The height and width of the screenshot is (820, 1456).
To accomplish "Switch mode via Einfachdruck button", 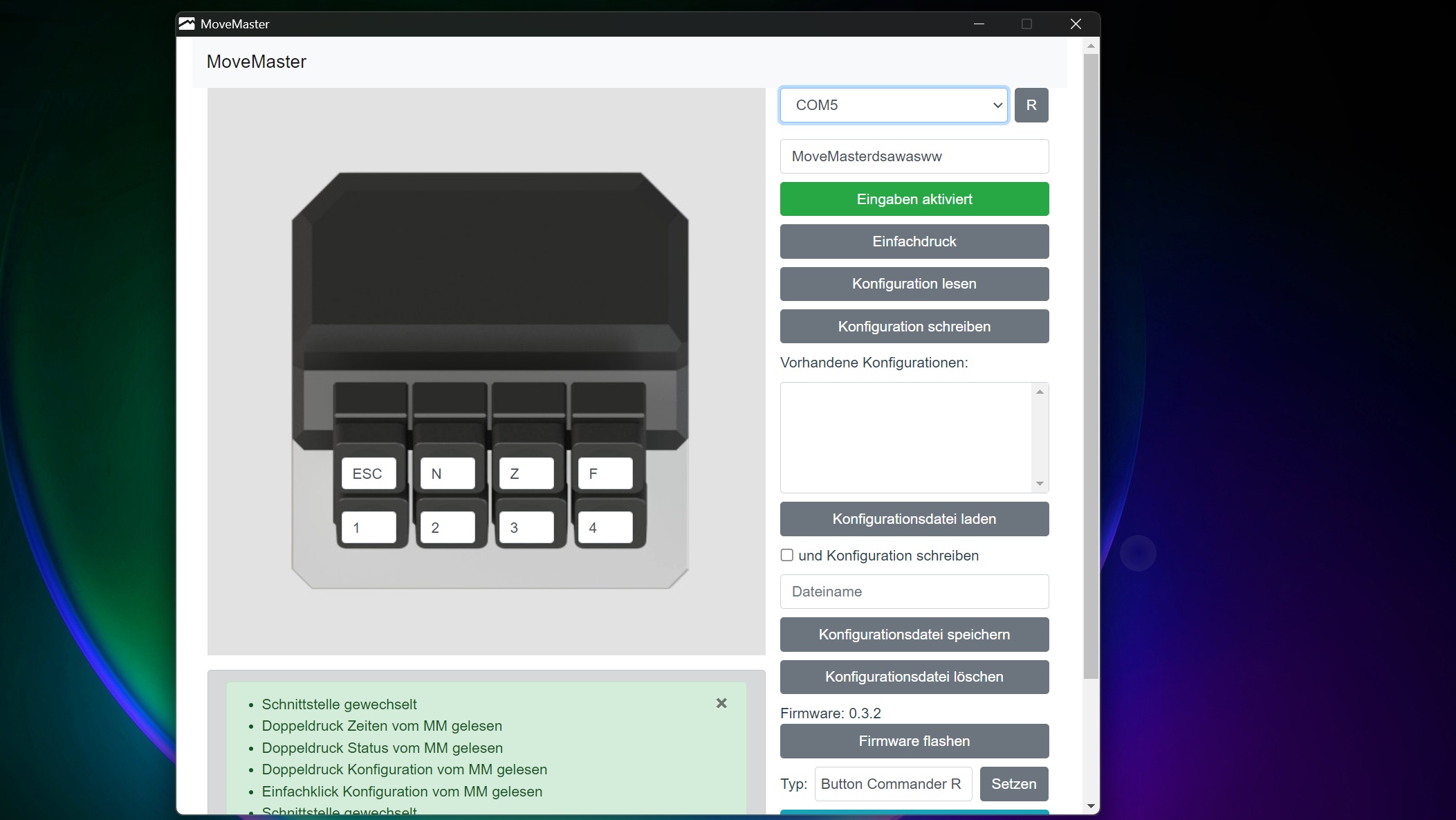I will coord(914,242).
